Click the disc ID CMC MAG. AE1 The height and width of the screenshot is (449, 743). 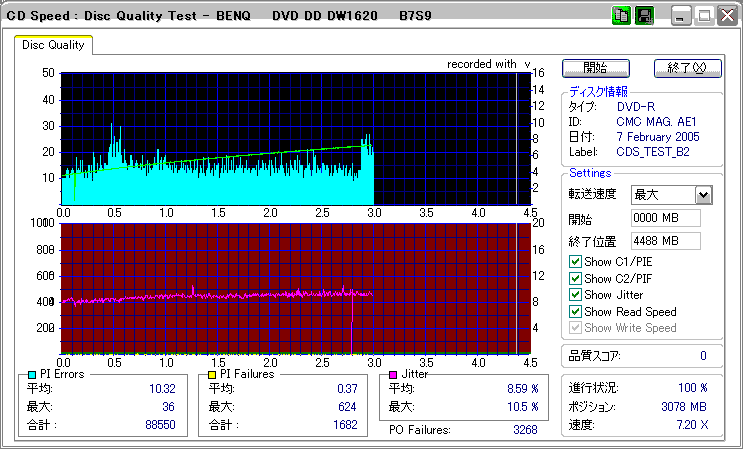point(656,122)
